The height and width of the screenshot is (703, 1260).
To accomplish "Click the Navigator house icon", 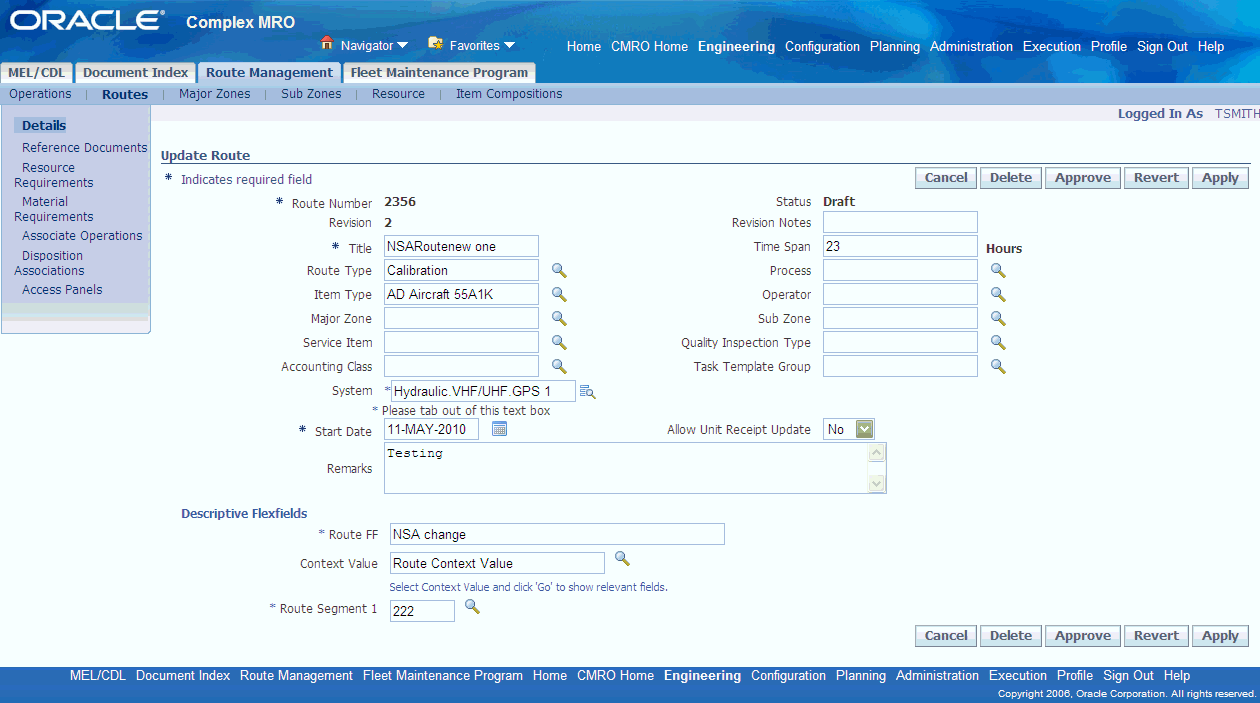I will (x=327, y=44).
